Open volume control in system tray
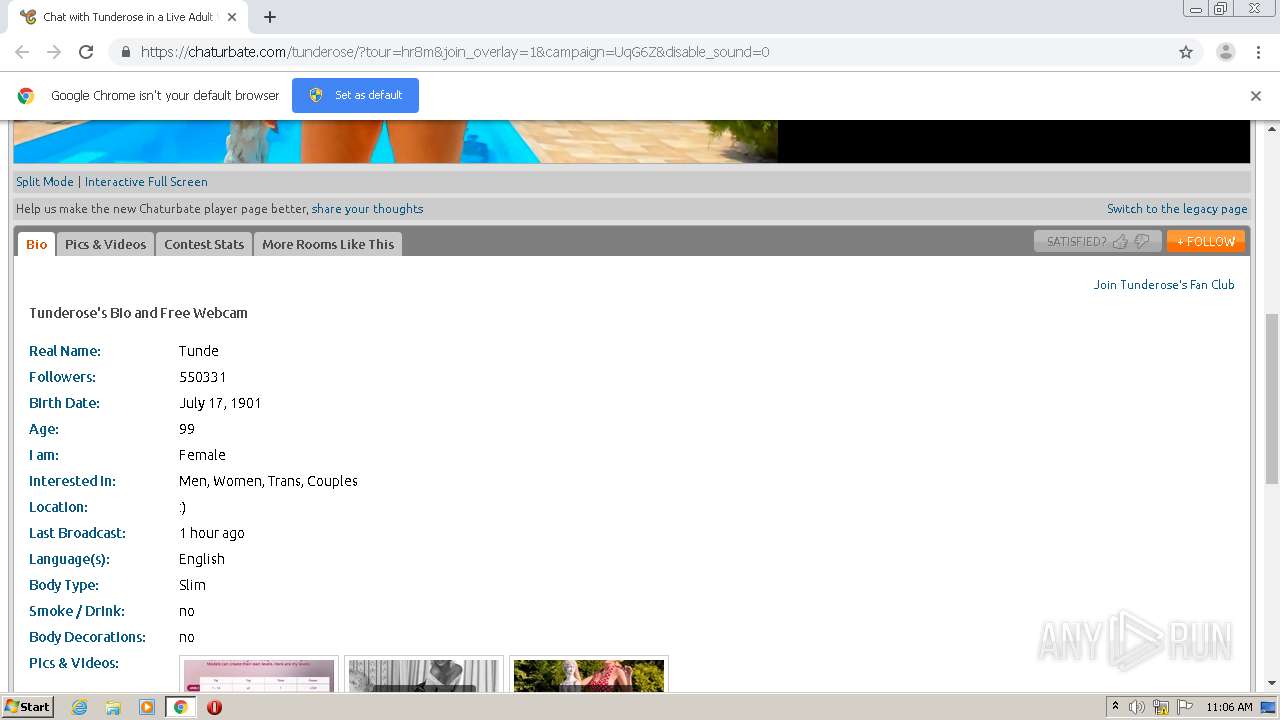Screen dimensions: 1280x720 pyautogui.click(x=1137, y=707)
